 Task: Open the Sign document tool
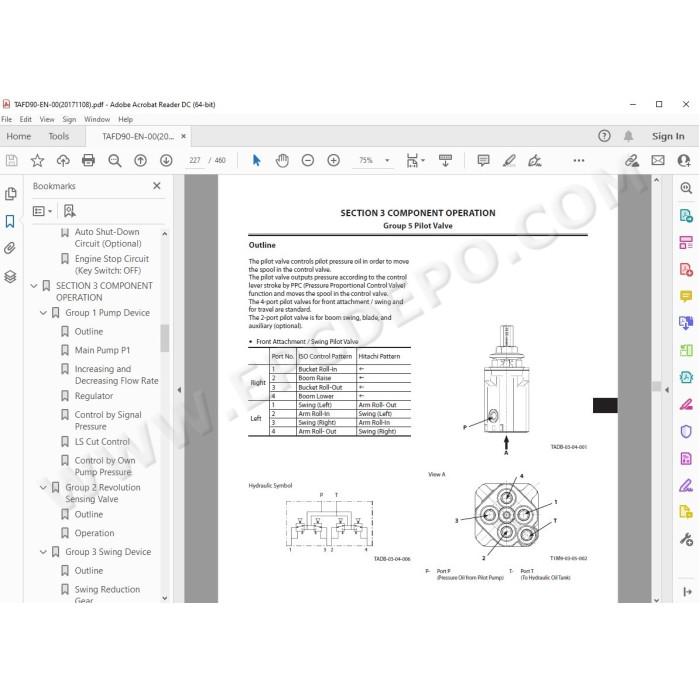[x=534, y=160]
